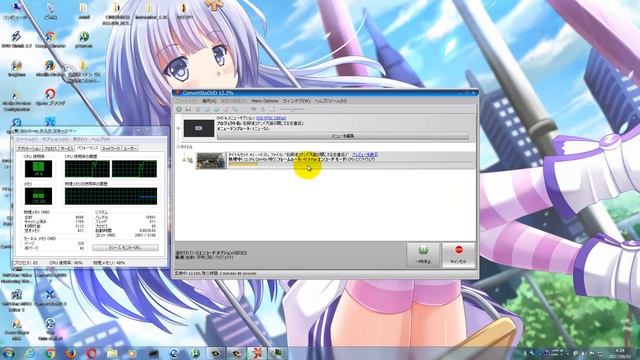The image size is (640, 360).
Task: Click the physical memory history graph
Action: click(x=111, y=196)
